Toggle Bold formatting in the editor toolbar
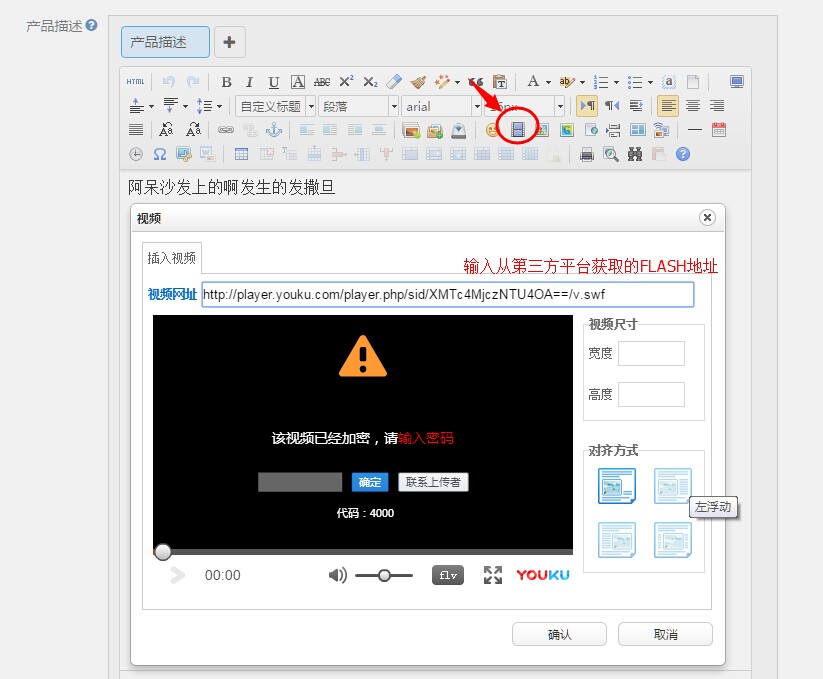Viewport: 823px width, 679px height. click(225, 82)
